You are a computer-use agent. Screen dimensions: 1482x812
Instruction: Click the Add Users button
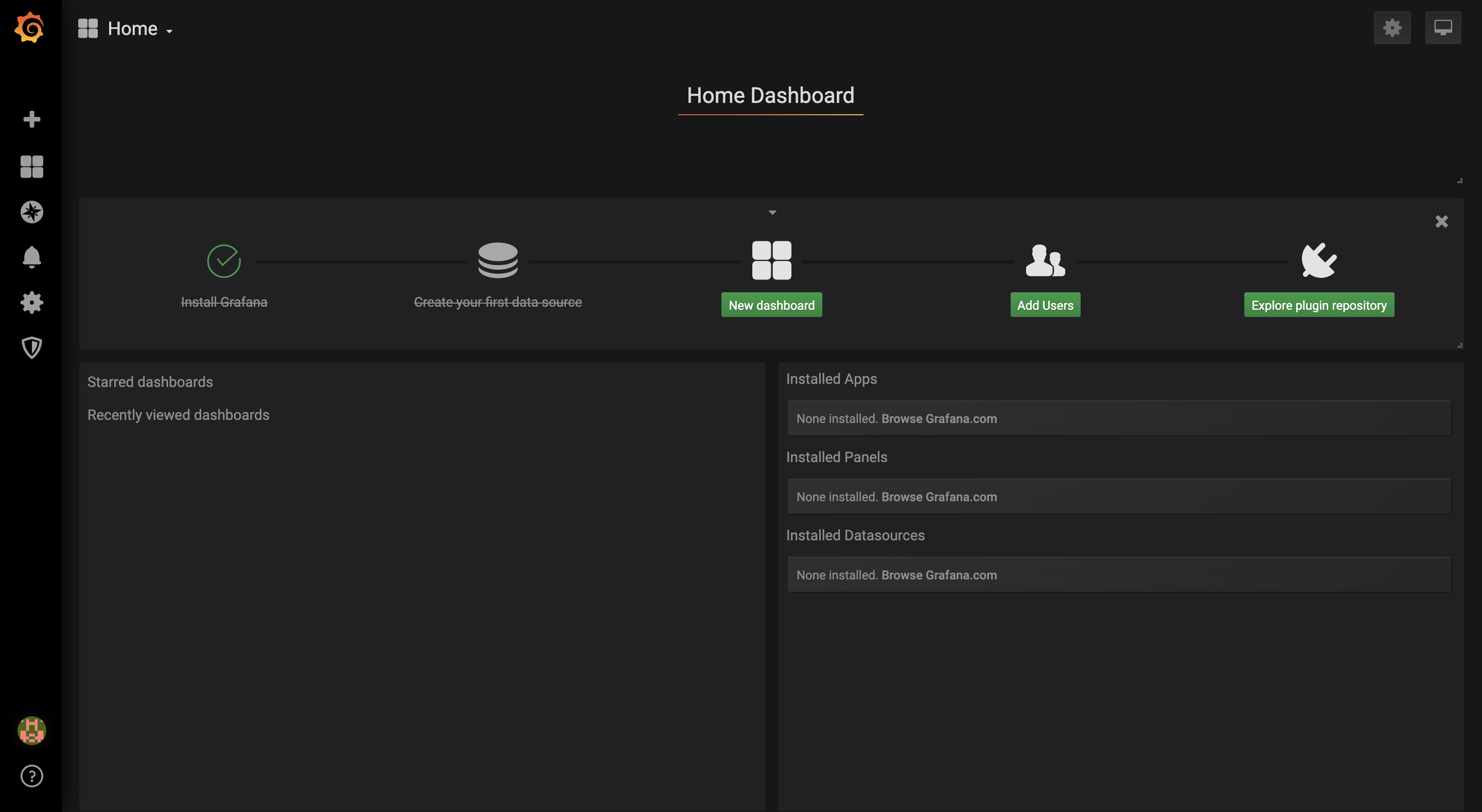click(x=1045, y=305)
